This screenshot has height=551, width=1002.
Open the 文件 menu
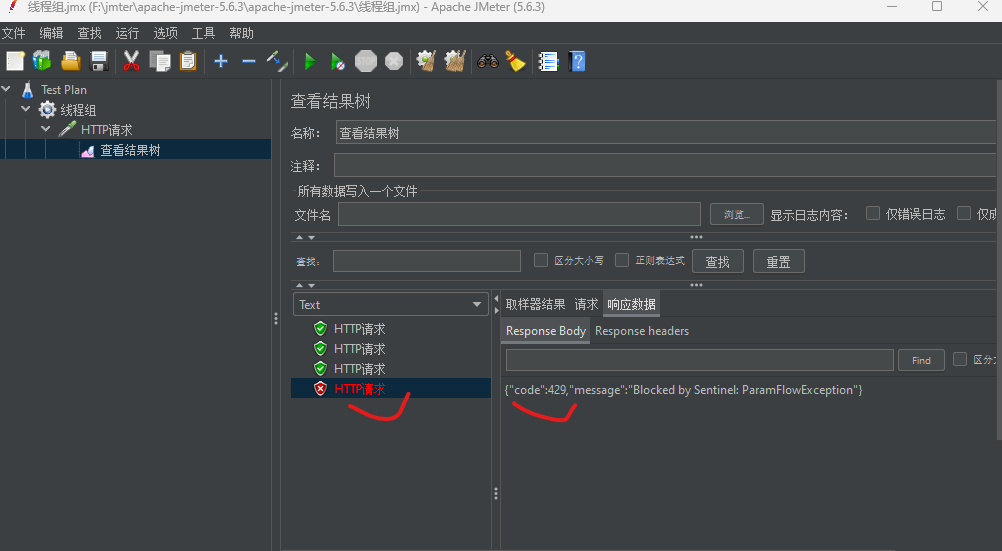13,33
